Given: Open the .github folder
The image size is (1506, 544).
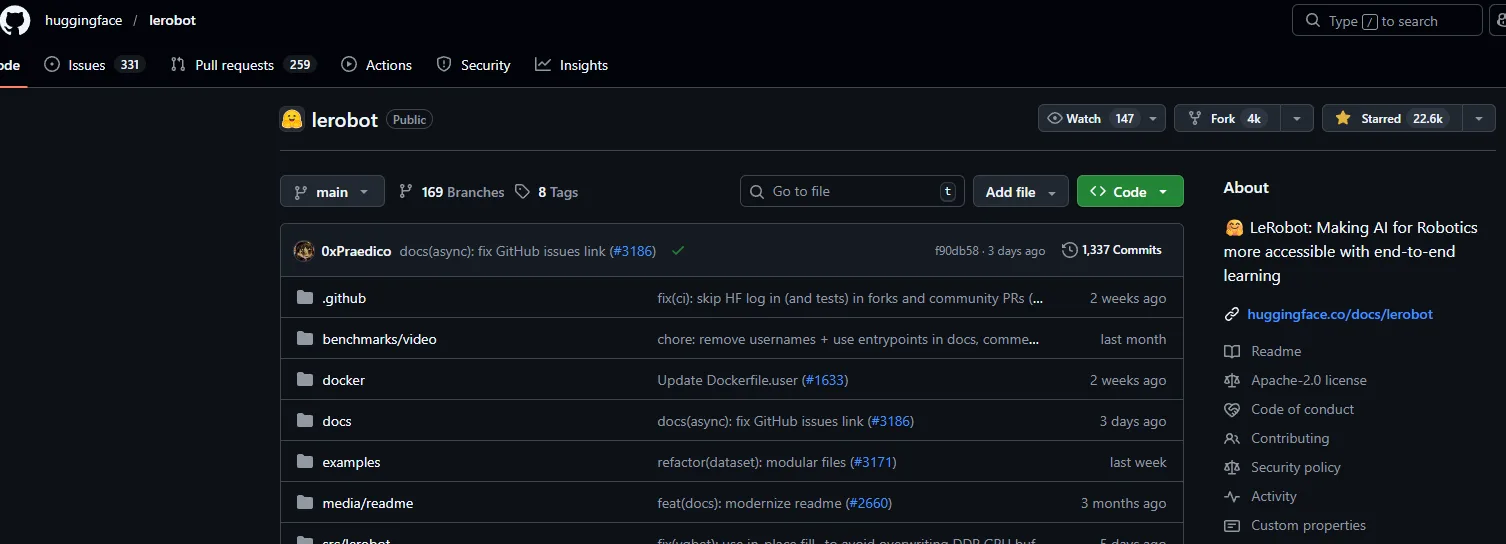Looking at the screenshot, I should [344, 298].
